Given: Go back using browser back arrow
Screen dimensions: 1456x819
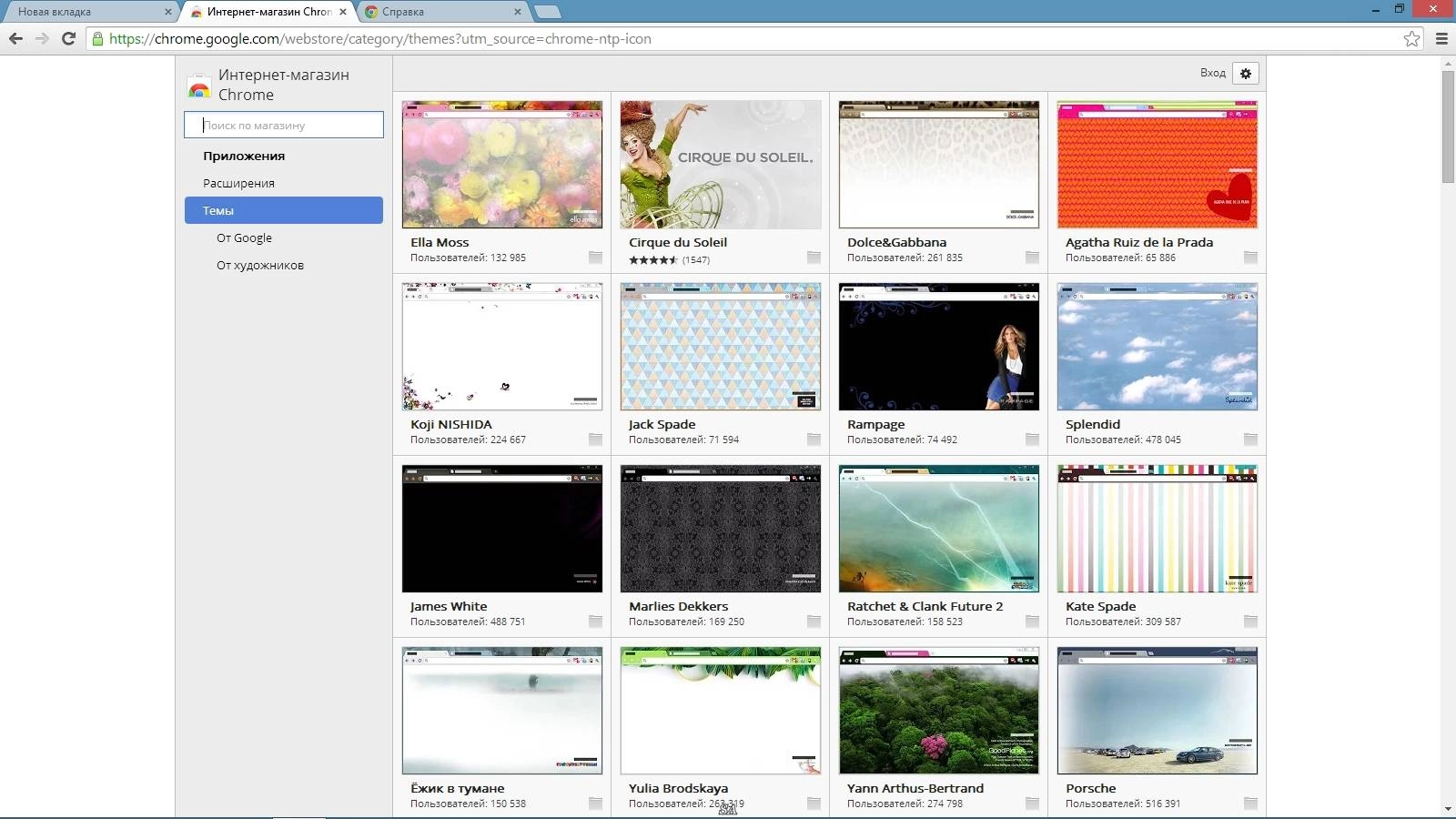Looking at the screenshot, I should pyautogui.click(x=15, y=38).
